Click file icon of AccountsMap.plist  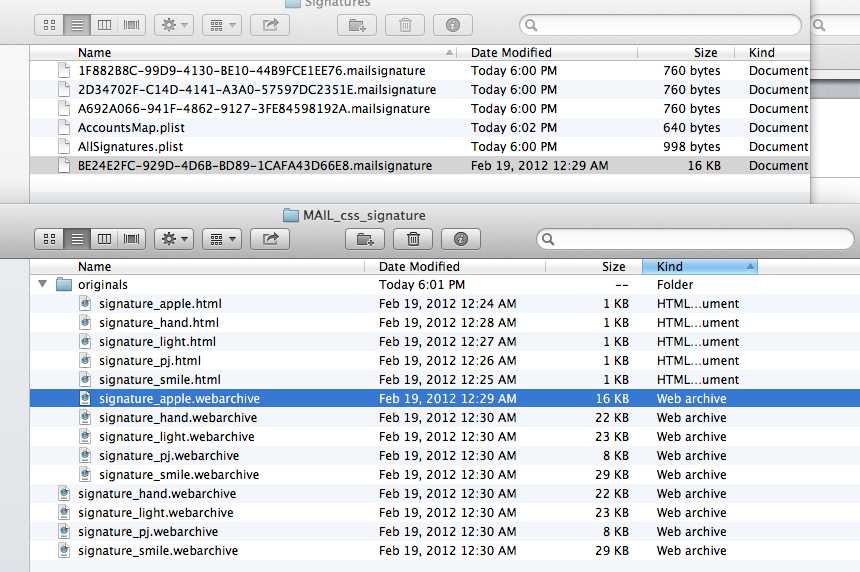pos(64,128)
